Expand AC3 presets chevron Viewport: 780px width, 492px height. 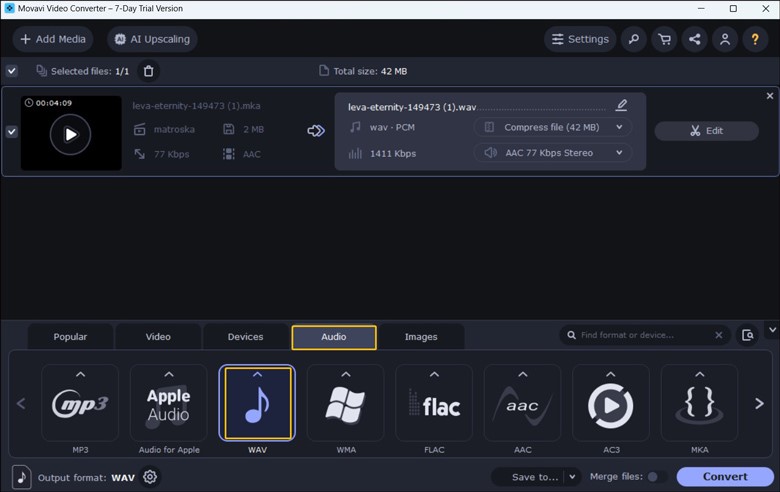[x=611, y=374]
